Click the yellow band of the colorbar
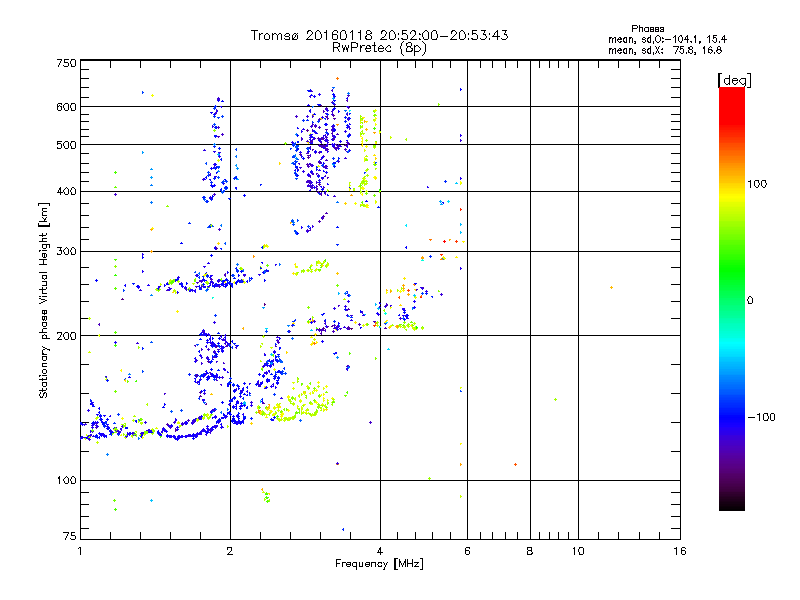800x600 pixels. [732, 196]
